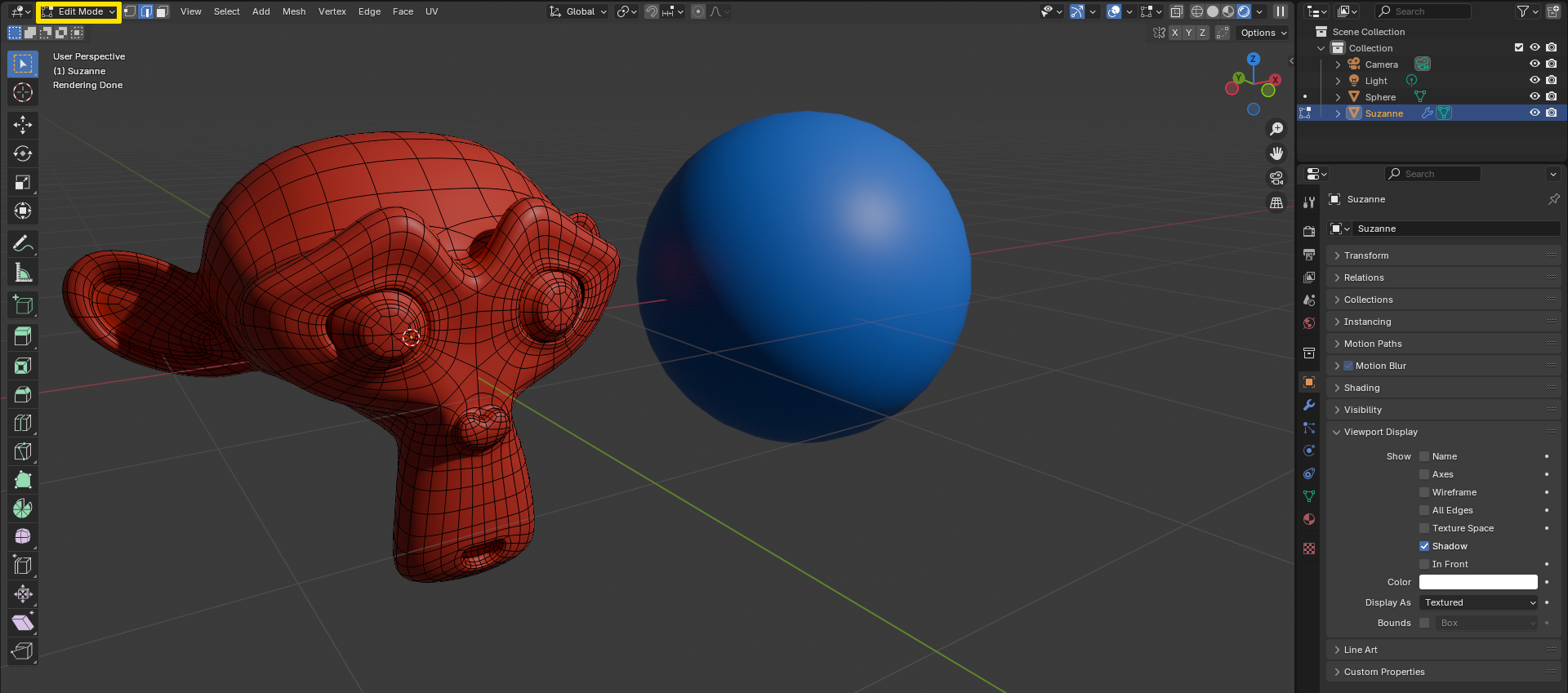
Task: Select the Edge Slide tool
Action: click(x=23, y=565)
